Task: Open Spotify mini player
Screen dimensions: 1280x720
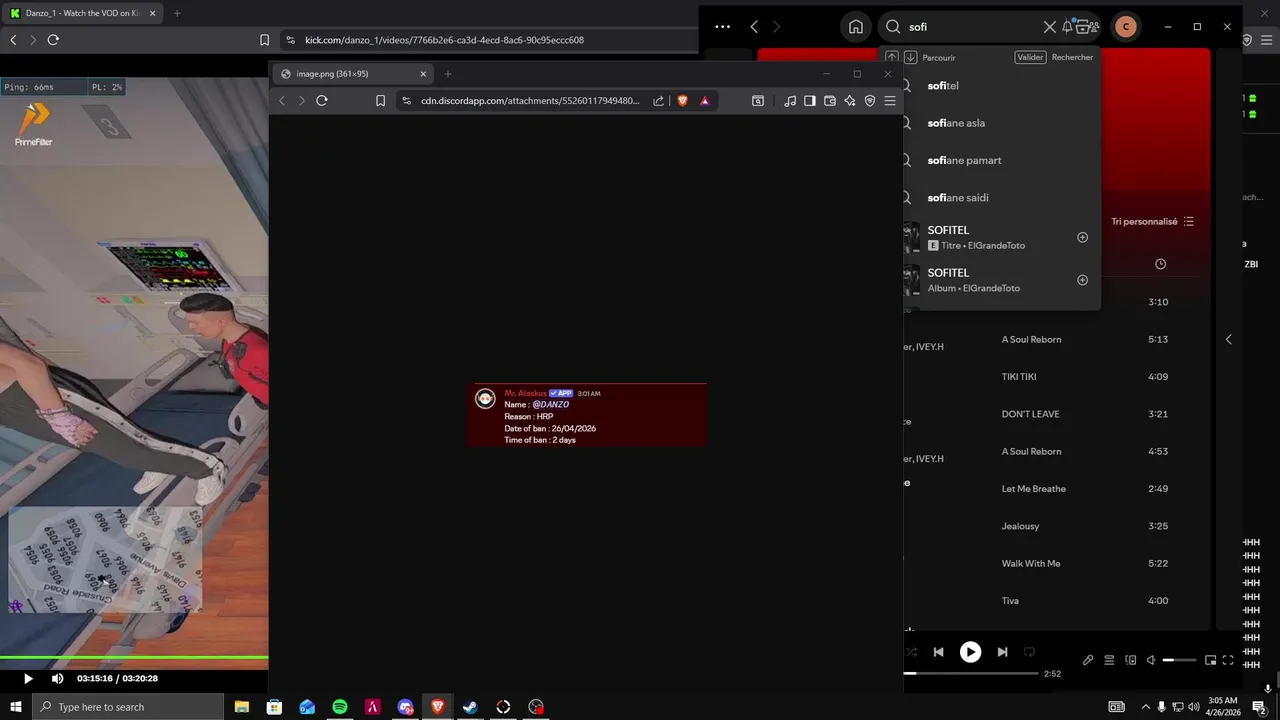Action: (1210, 660)
